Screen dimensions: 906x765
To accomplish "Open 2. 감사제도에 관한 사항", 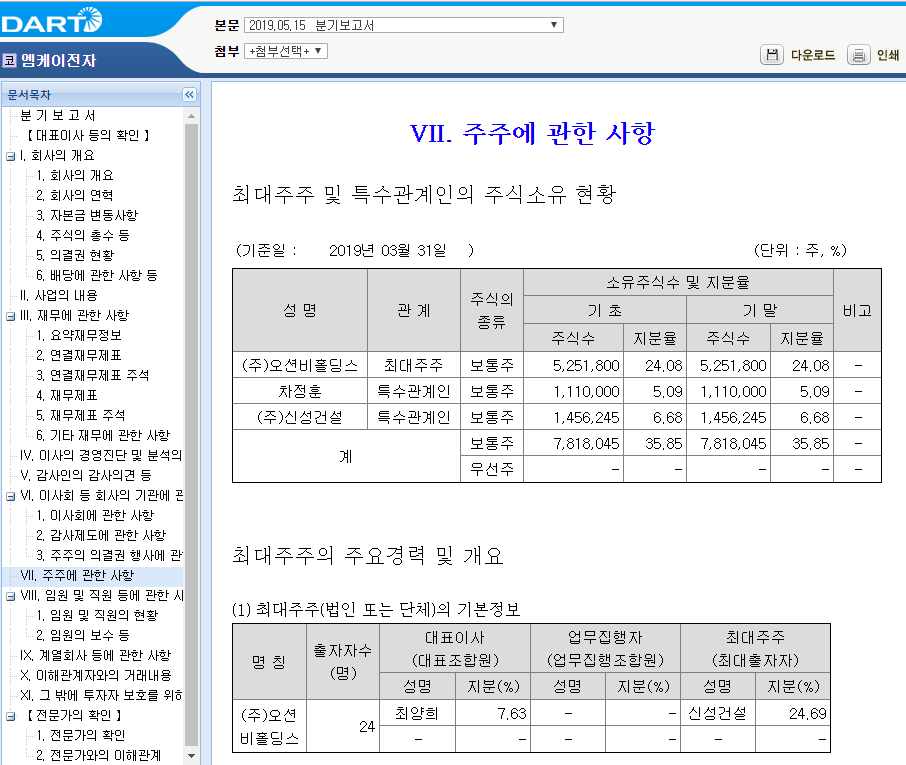I will (101, 535).
